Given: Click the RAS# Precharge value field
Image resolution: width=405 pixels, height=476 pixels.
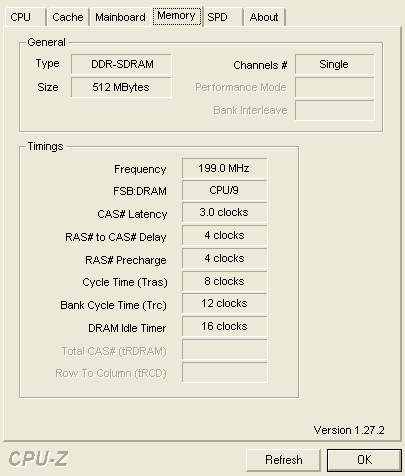Looking at the screenshot, I should [225, 258].
